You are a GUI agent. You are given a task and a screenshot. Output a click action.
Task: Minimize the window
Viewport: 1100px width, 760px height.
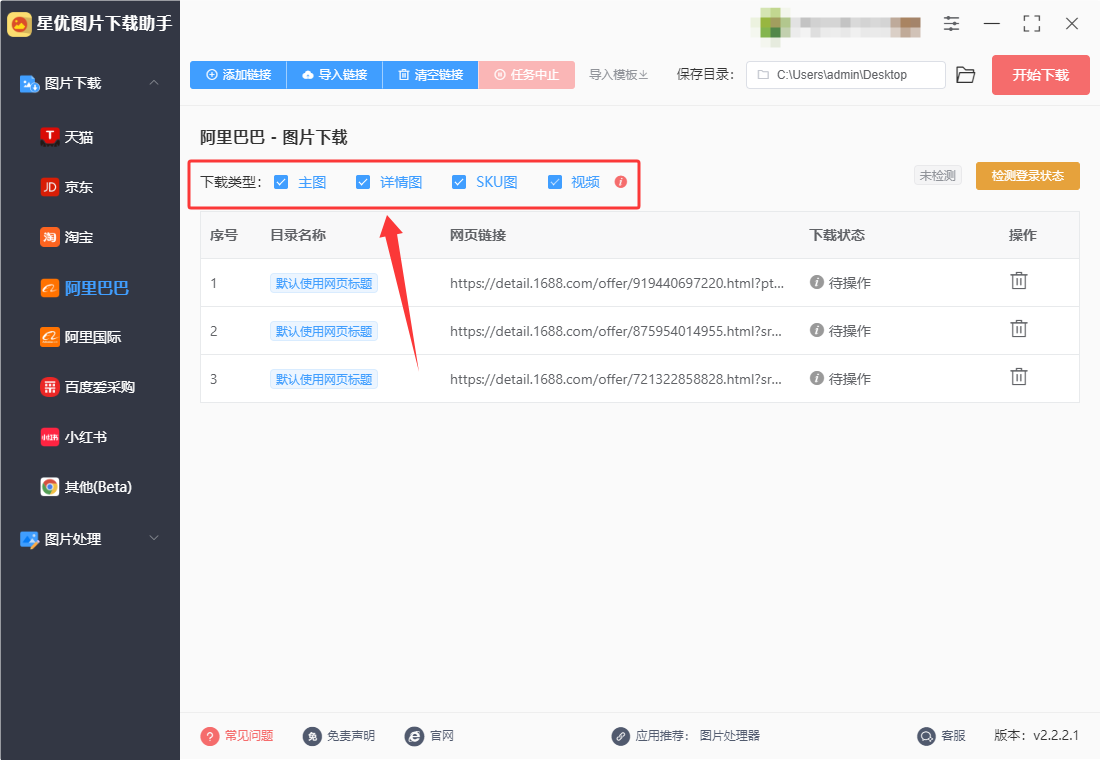[x=992, y=24]
